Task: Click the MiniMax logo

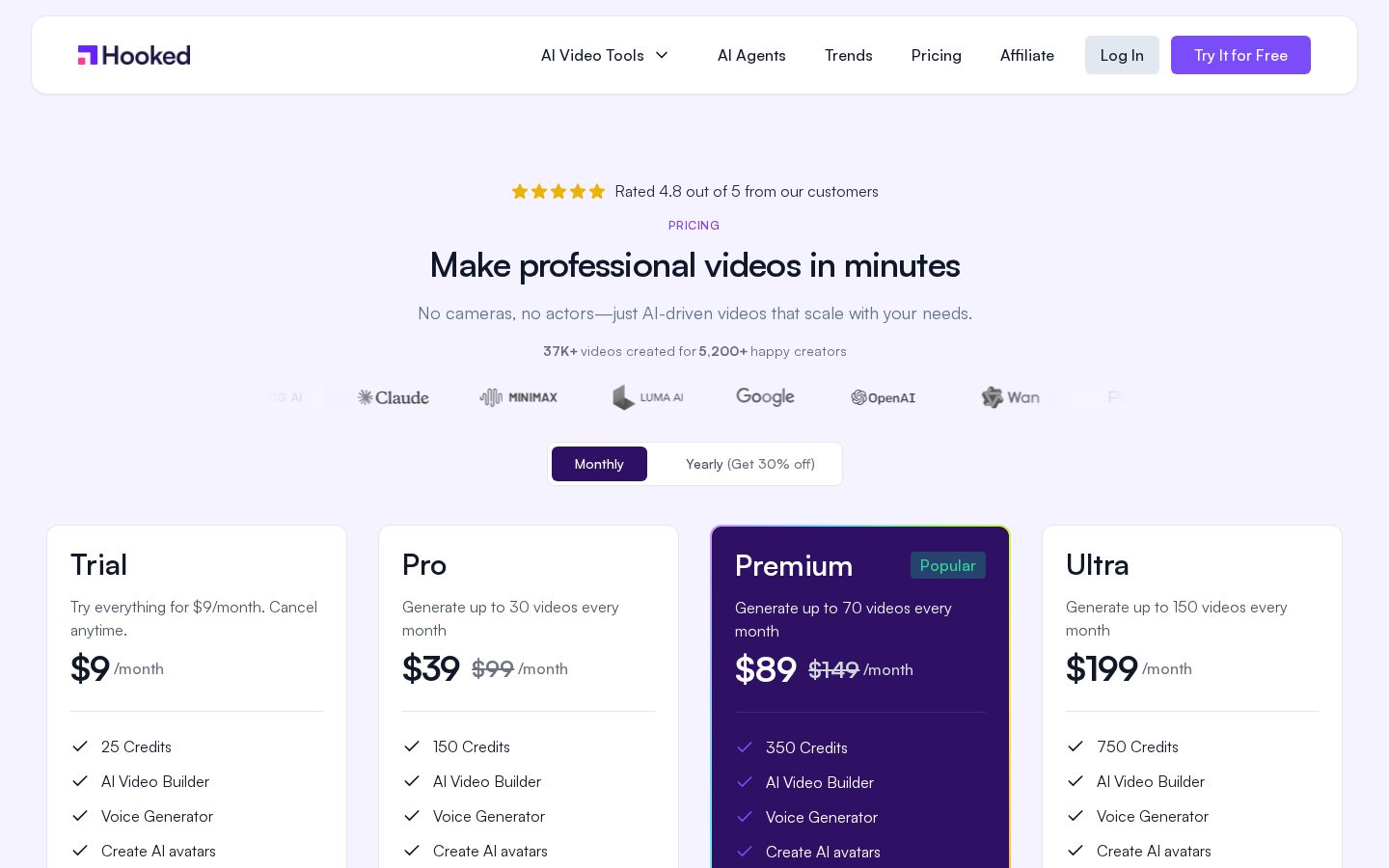Action: coord(519,397)
